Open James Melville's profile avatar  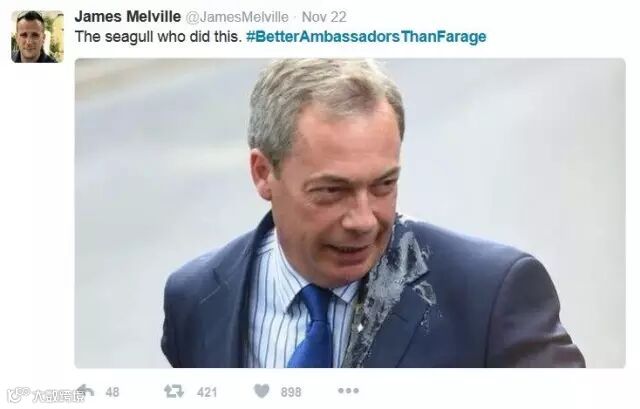[38, 36]
